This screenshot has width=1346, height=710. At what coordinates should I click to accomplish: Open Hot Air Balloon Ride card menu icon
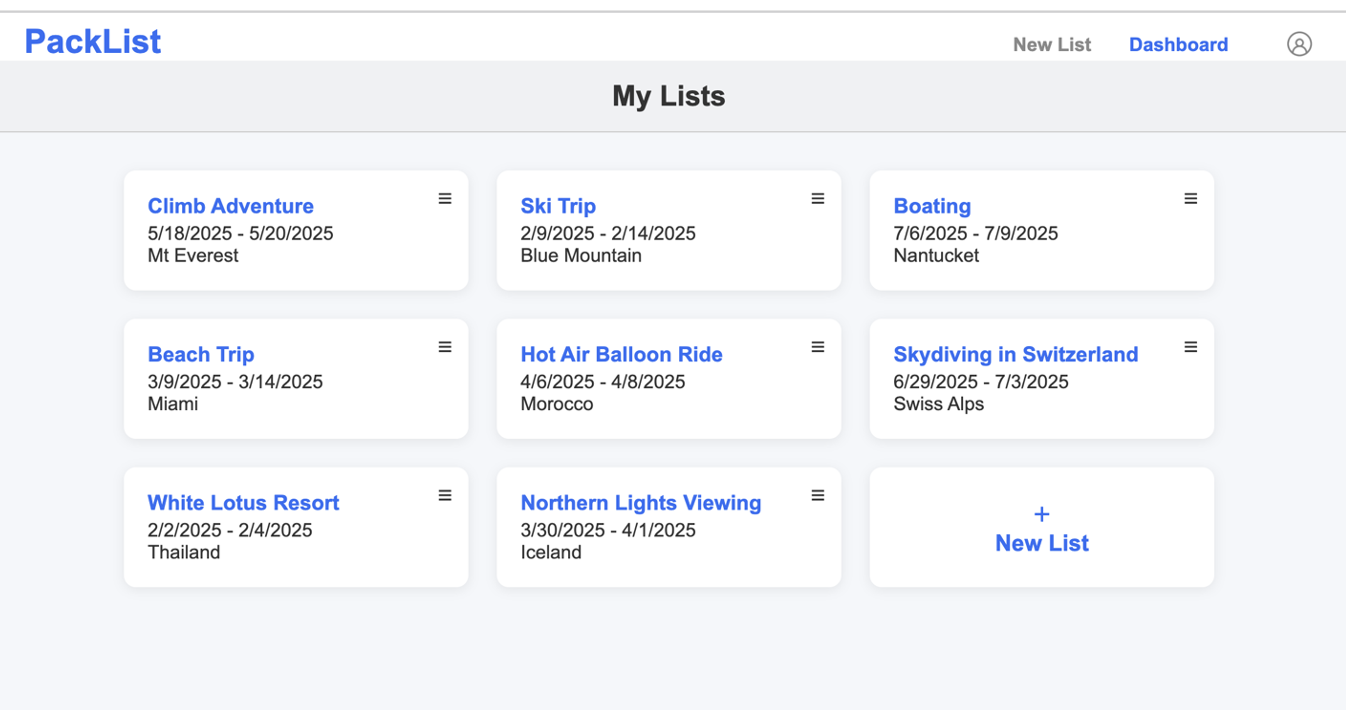click(818, 347)
